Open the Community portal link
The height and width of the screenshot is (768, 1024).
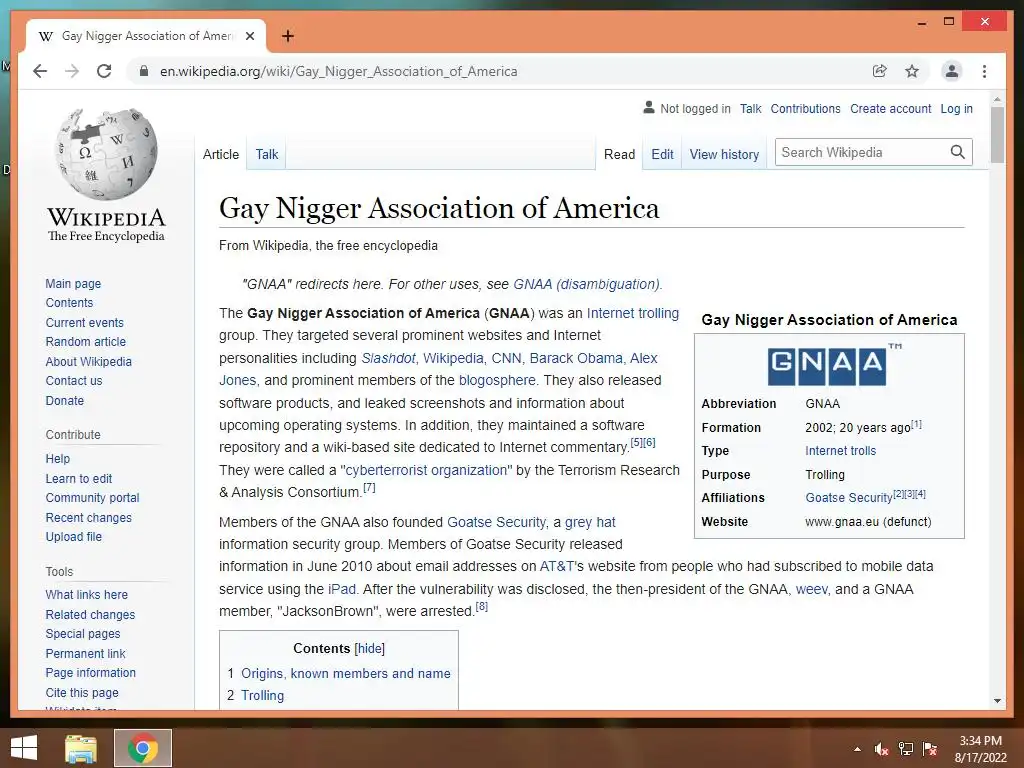(92, 498)
